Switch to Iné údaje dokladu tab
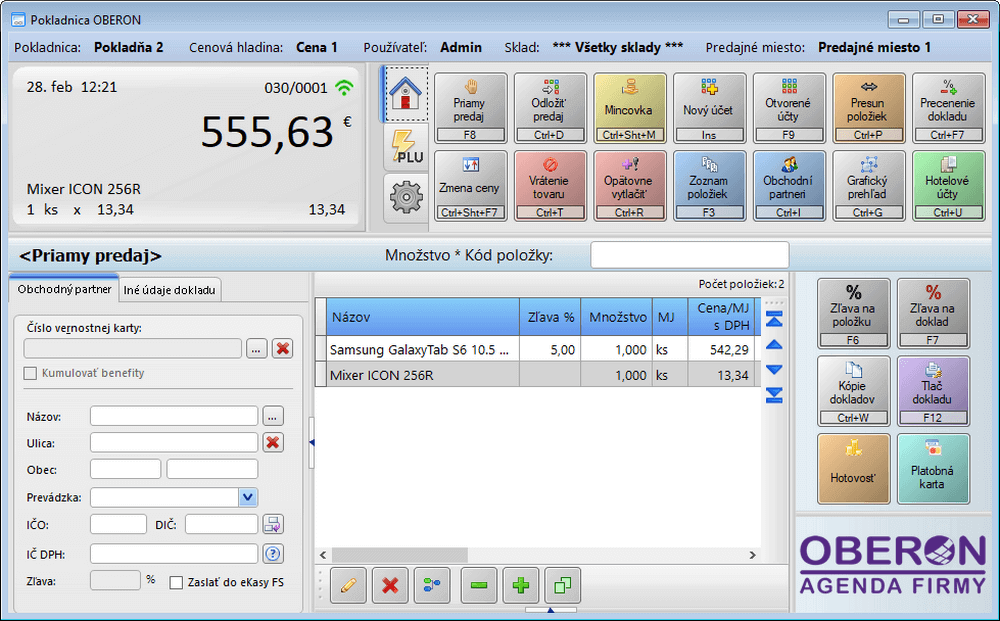 pos(168,290)
